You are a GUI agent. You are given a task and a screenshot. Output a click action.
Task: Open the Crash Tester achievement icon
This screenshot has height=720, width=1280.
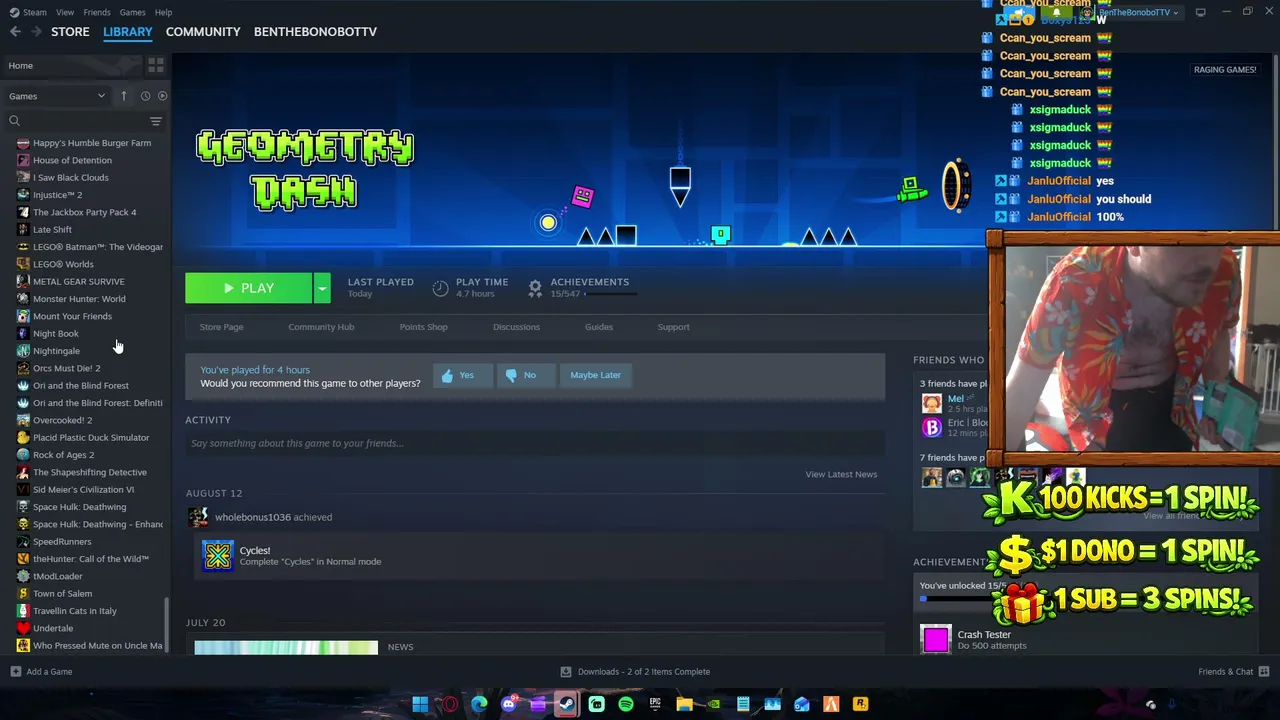(936, 639)
